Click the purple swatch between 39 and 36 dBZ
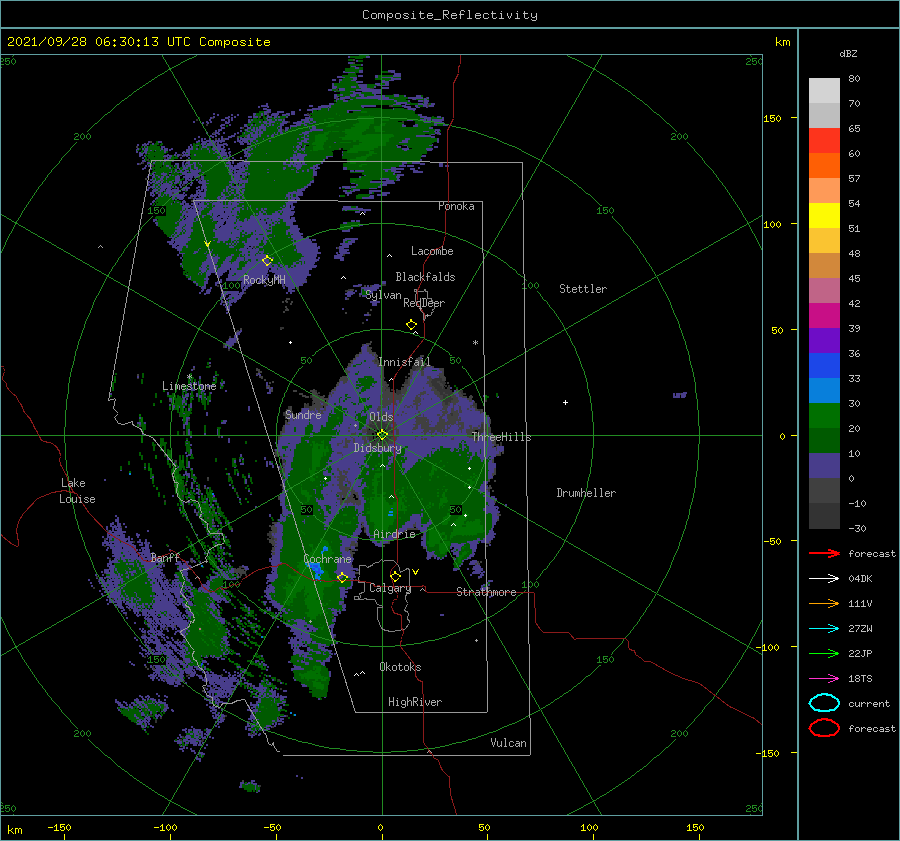The height and width of the screenshot is (841, 900). point(824,341)
